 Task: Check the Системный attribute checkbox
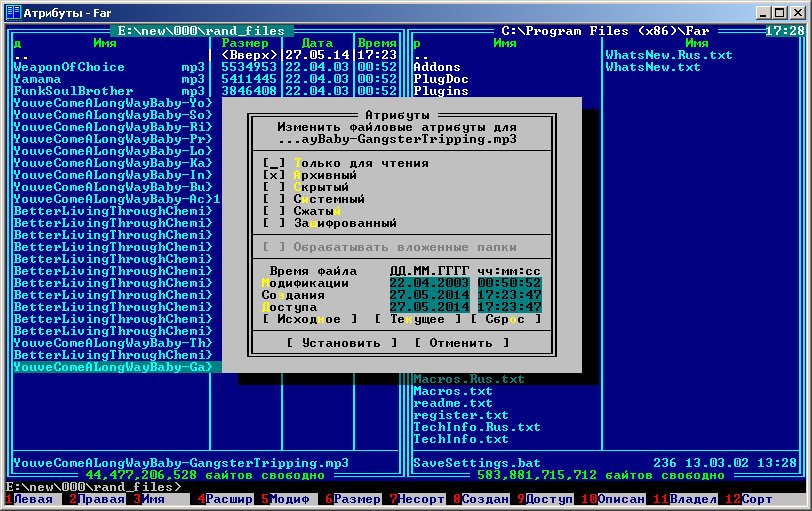tap(273, 199)
